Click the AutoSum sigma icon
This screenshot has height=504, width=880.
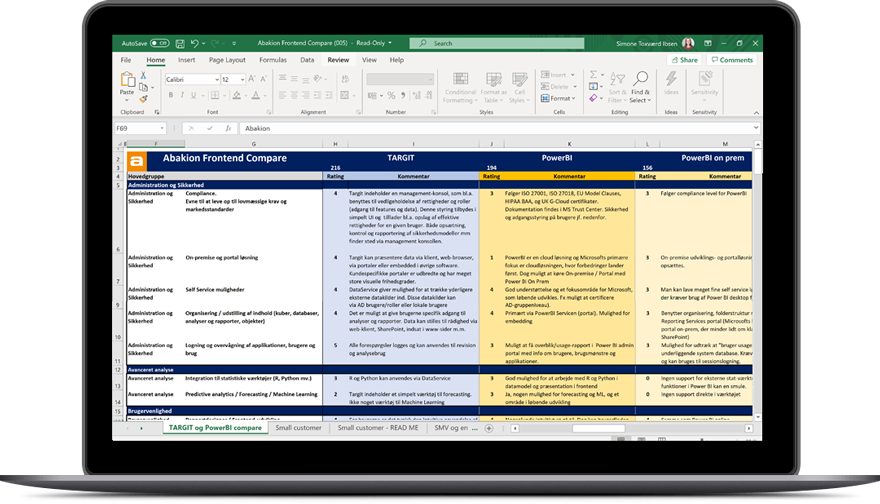(593, 75)
